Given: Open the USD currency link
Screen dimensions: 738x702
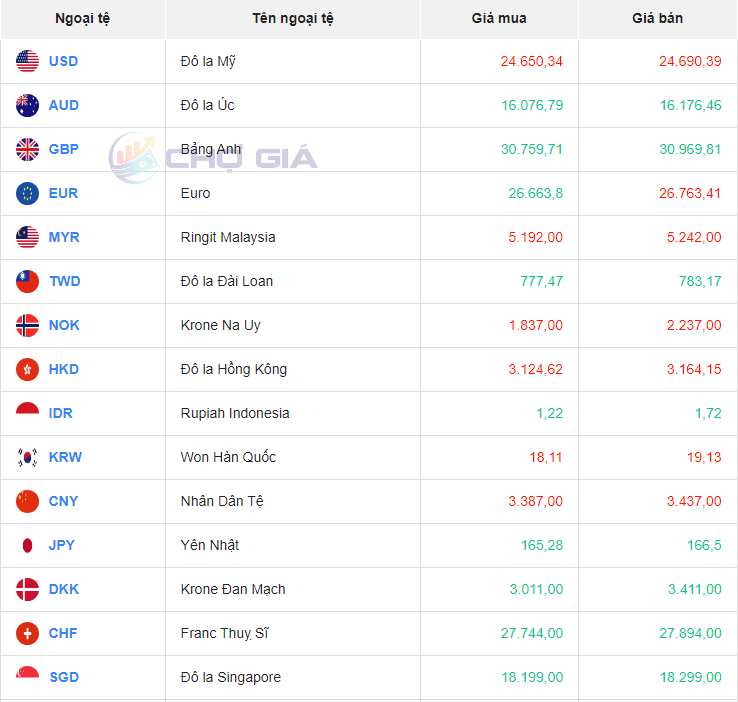Looking at the screenshot, I should (63, 61).
